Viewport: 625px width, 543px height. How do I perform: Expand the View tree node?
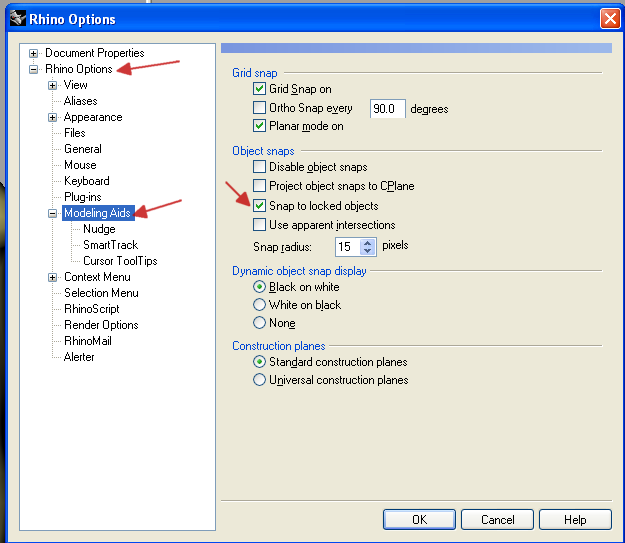(x=52, y=85)
